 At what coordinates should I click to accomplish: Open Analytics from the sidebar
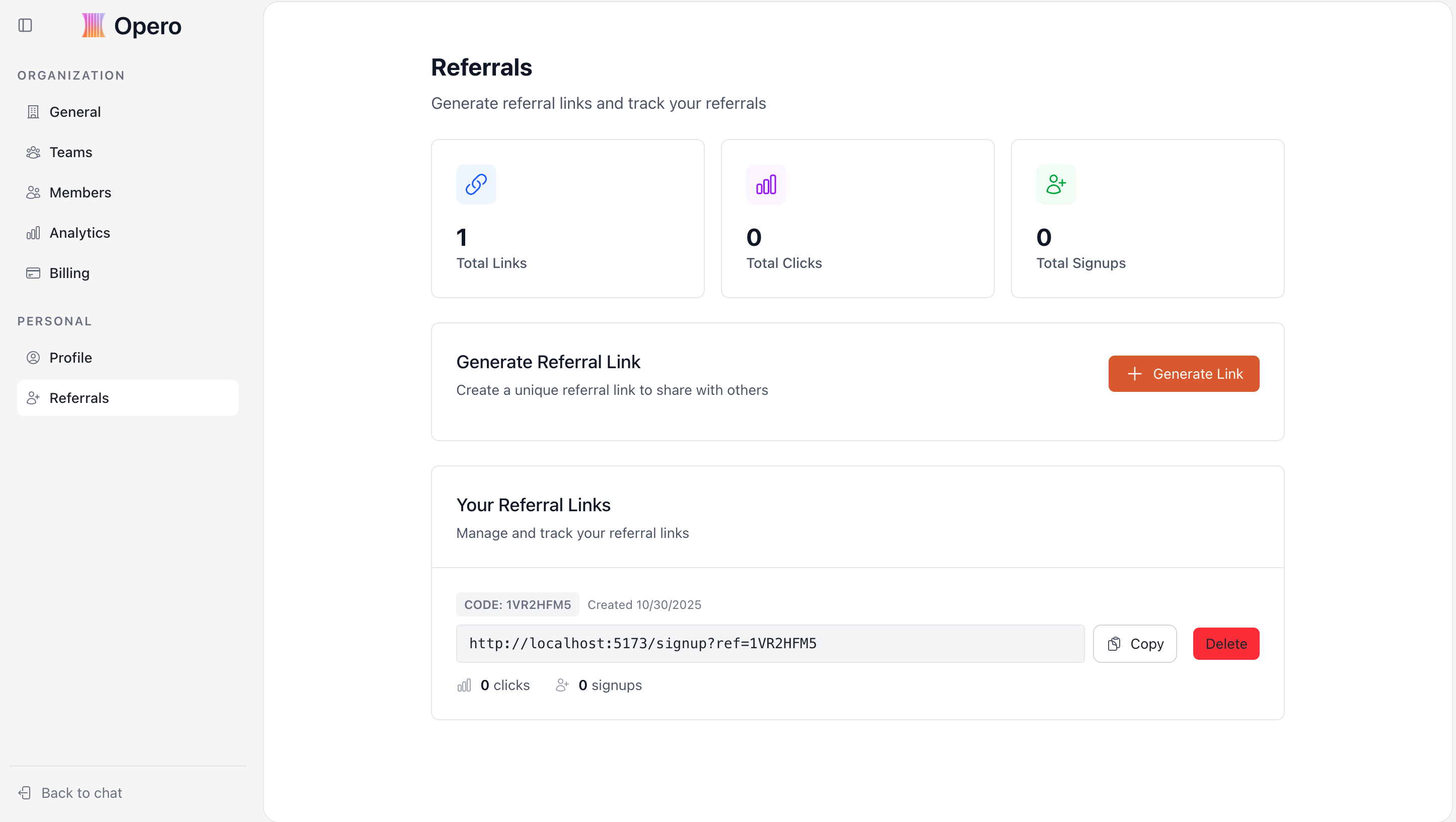(x=80, y=233)
